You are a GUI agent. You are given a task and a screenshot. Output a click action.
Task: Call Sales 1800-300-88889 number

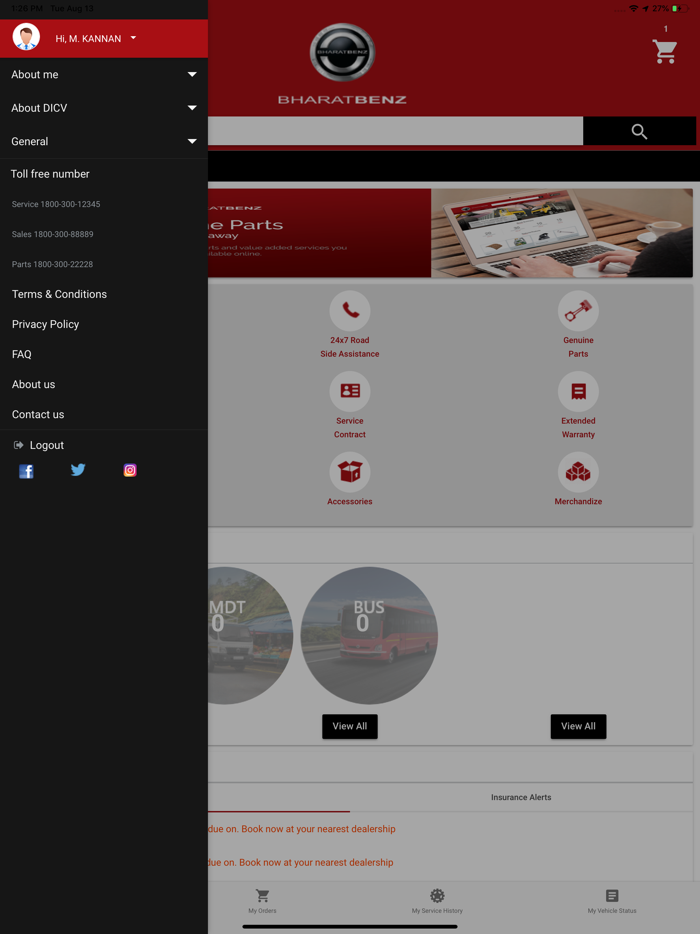click(x=52, y=234)
